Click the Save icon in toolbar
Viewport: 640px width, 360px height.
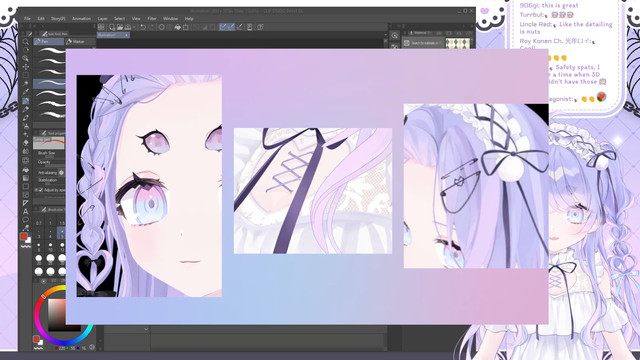pyautogui.click(x=128, y=27)
